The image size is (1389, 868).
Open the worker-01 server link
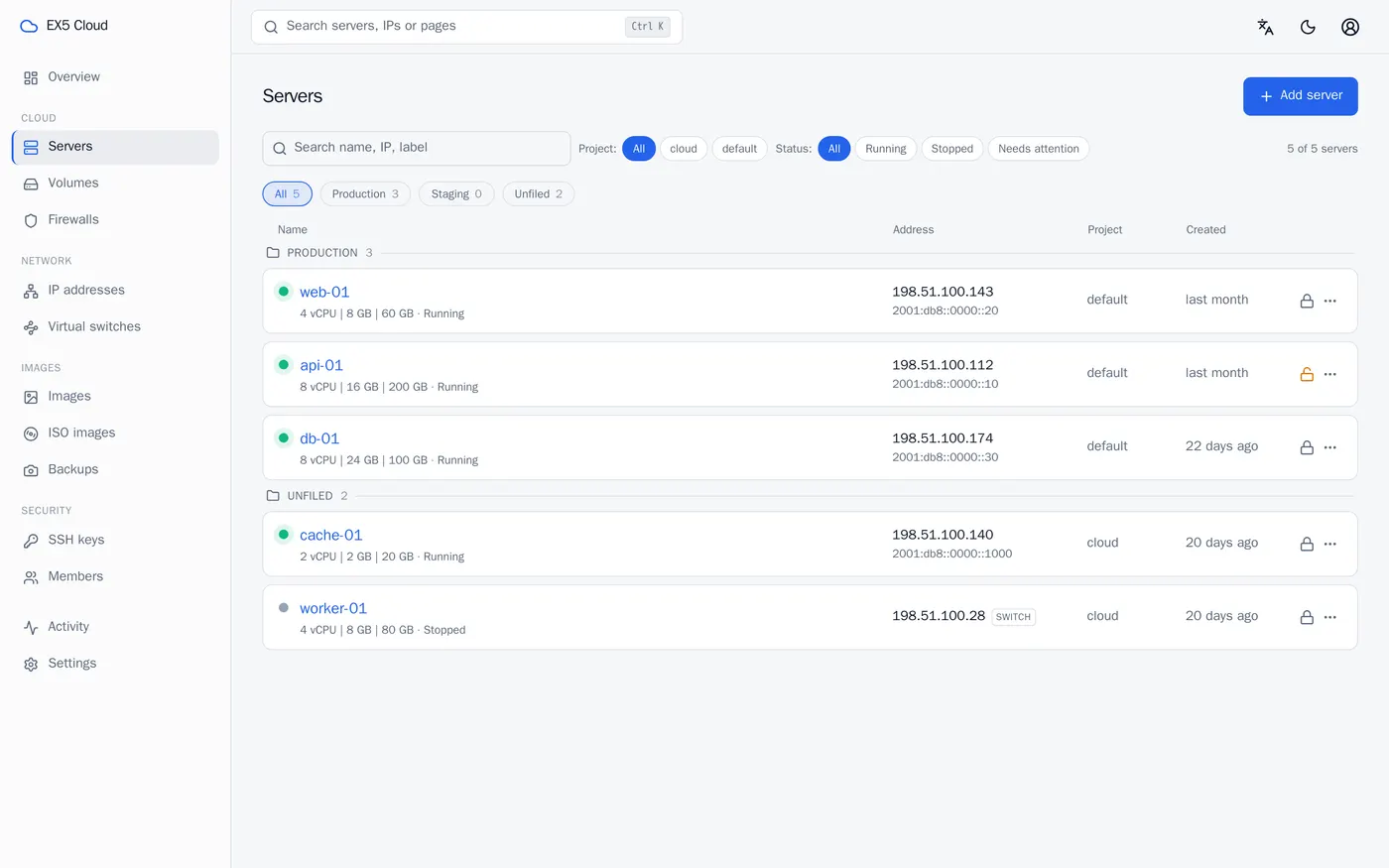click(x=333, y=608)
